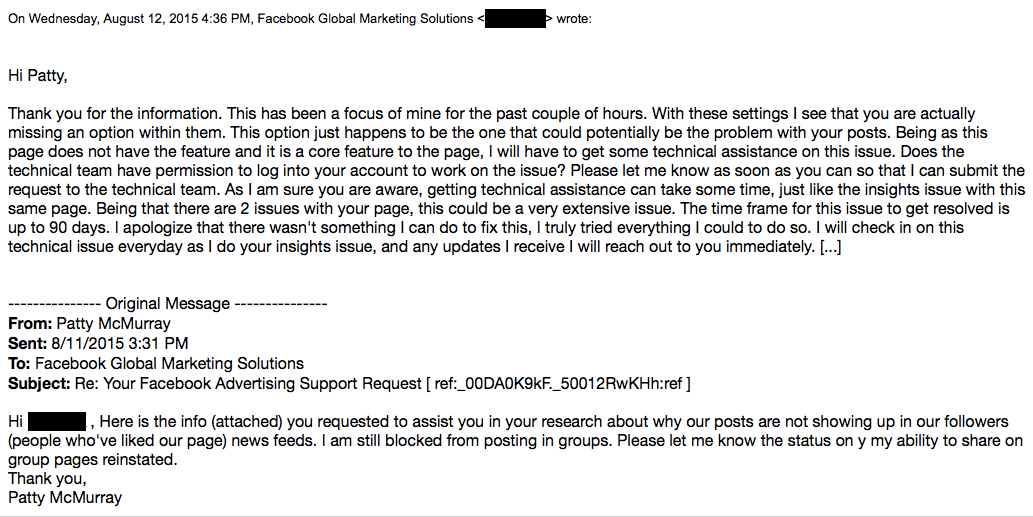Click 'Your Facebook Advertising Support Request' subject text
Screen dimensions: 1033x517
click(262, 384)
